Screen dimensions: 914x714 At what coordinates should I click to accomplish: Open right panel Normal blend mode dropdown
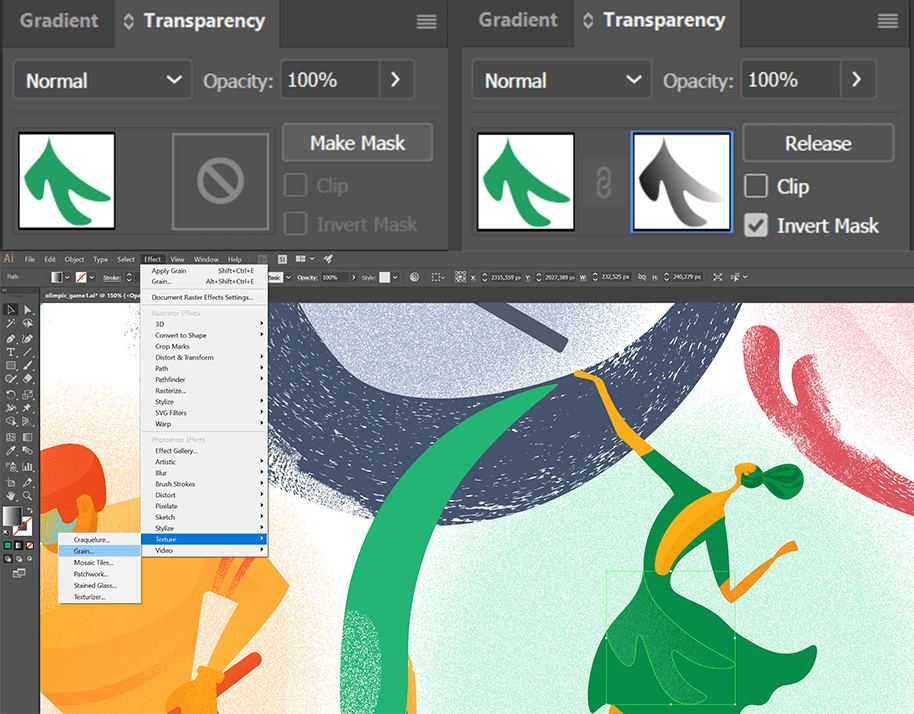[x=561, y=80]
